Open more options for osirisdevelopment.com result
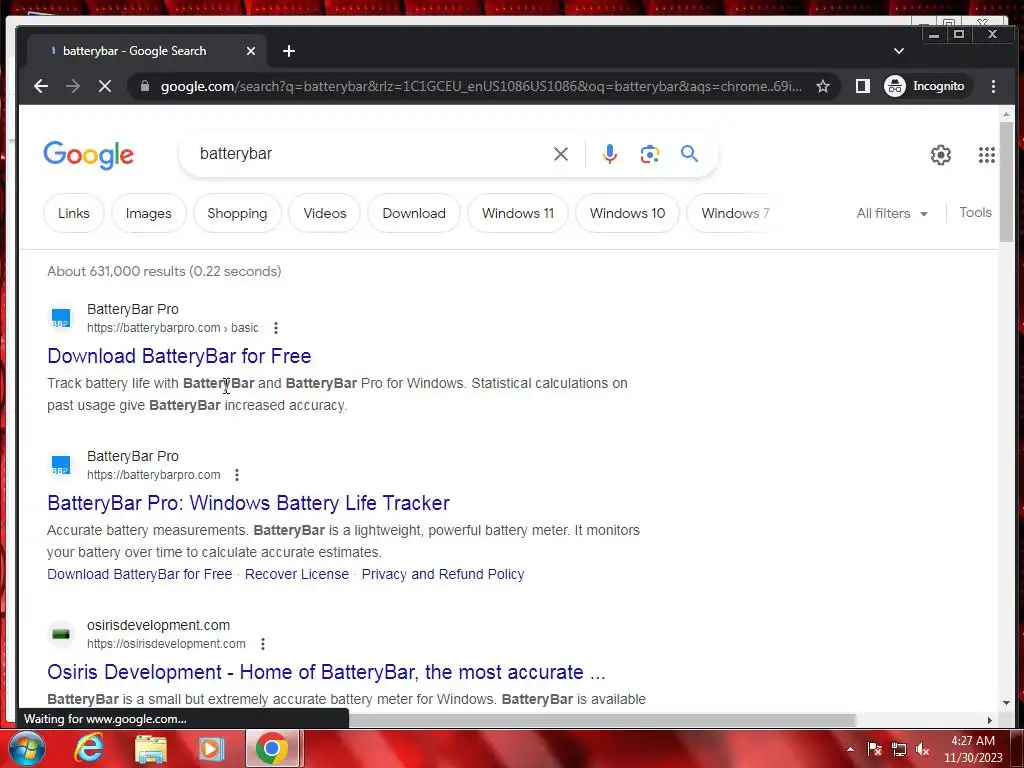The width and height of the screenshot is (1024, 768). tap(263, 644)
